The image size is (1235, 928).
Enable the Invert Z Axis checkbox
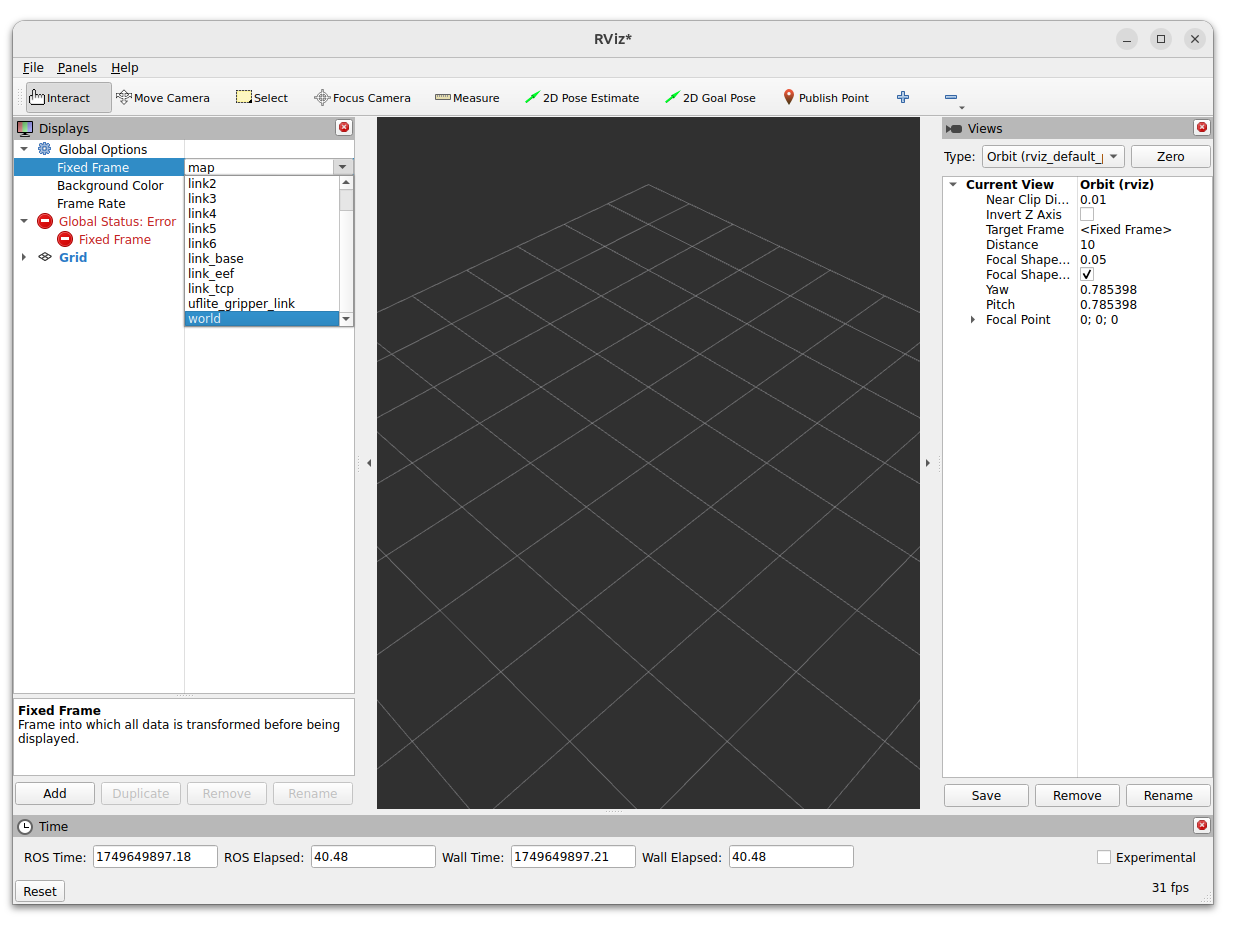tap(1087, 215)
